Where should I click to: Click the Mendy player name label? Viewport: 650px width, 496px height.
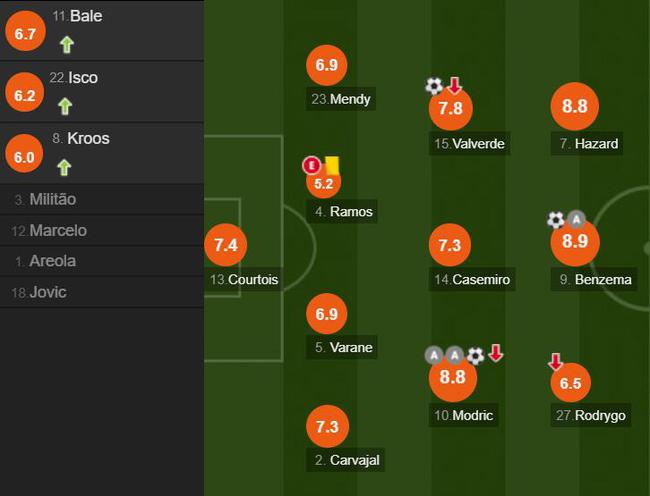(341, 99)
